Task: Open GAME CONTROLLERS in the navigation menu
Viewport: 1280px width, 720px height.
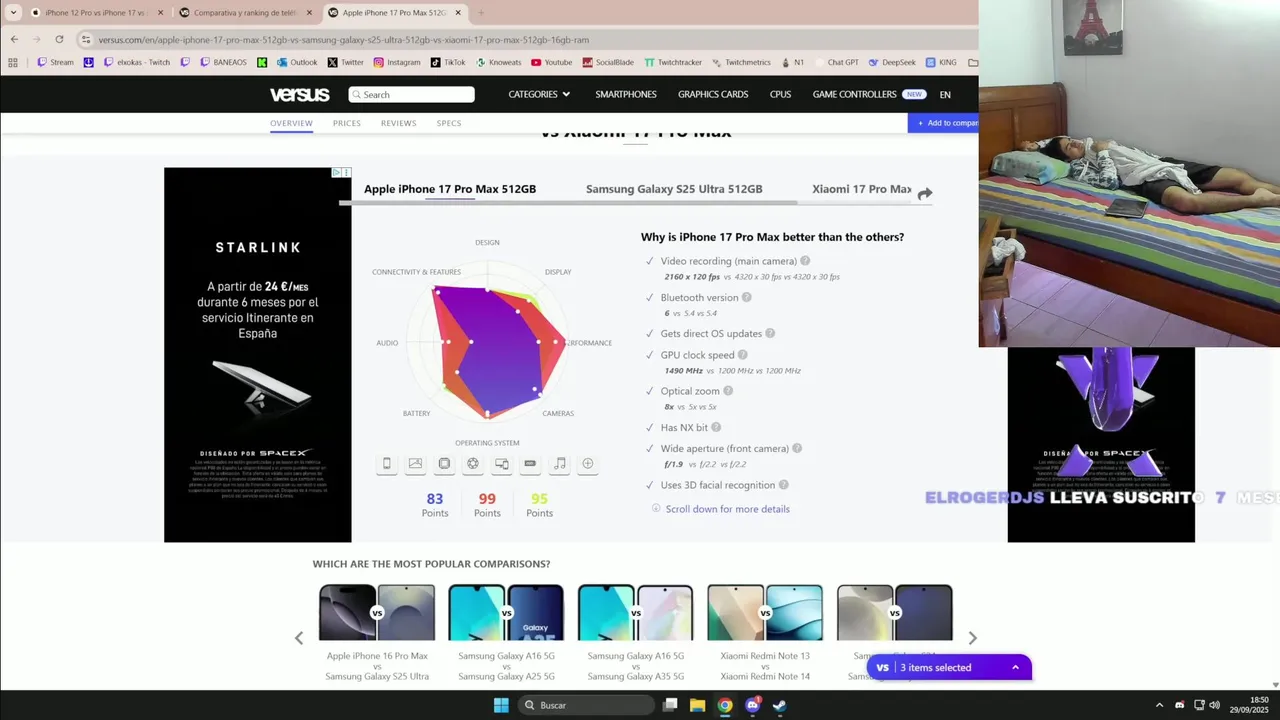Action: coord(854,94)
